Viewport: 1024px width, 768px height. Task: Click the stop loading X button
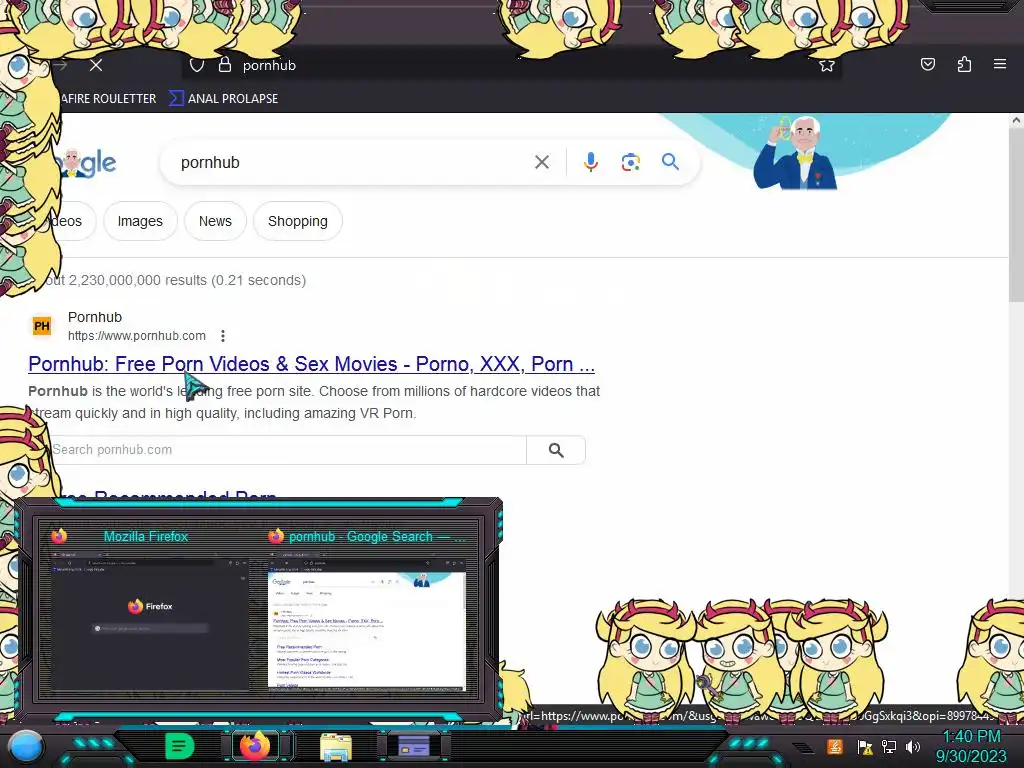[x=96, y=65]
